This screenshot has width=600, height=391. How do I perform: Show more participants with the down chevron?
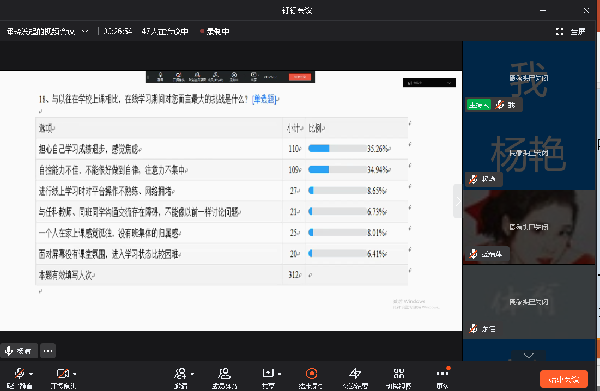point(529,356)
